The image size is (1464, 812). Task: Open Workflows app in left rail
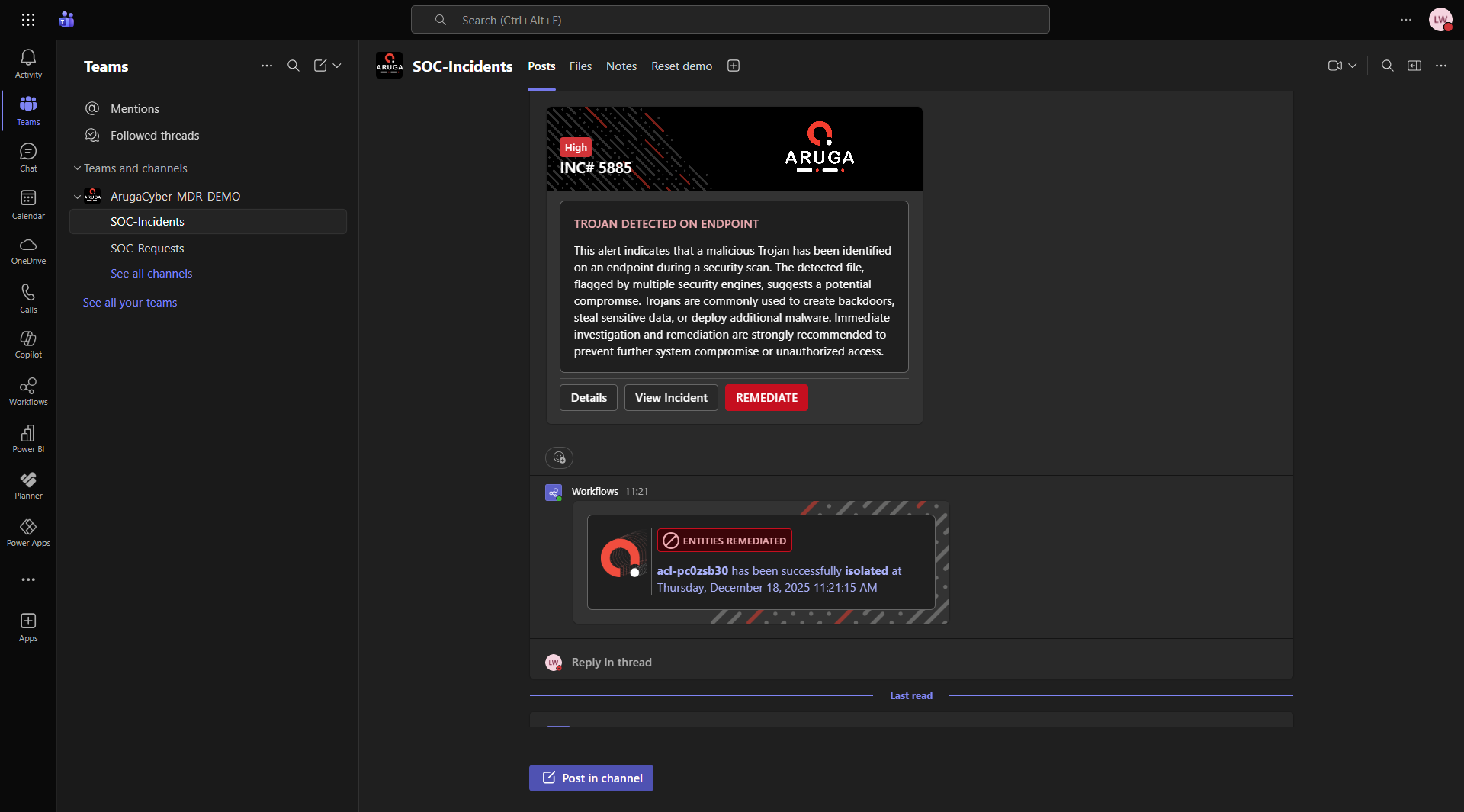coord(28,392)
